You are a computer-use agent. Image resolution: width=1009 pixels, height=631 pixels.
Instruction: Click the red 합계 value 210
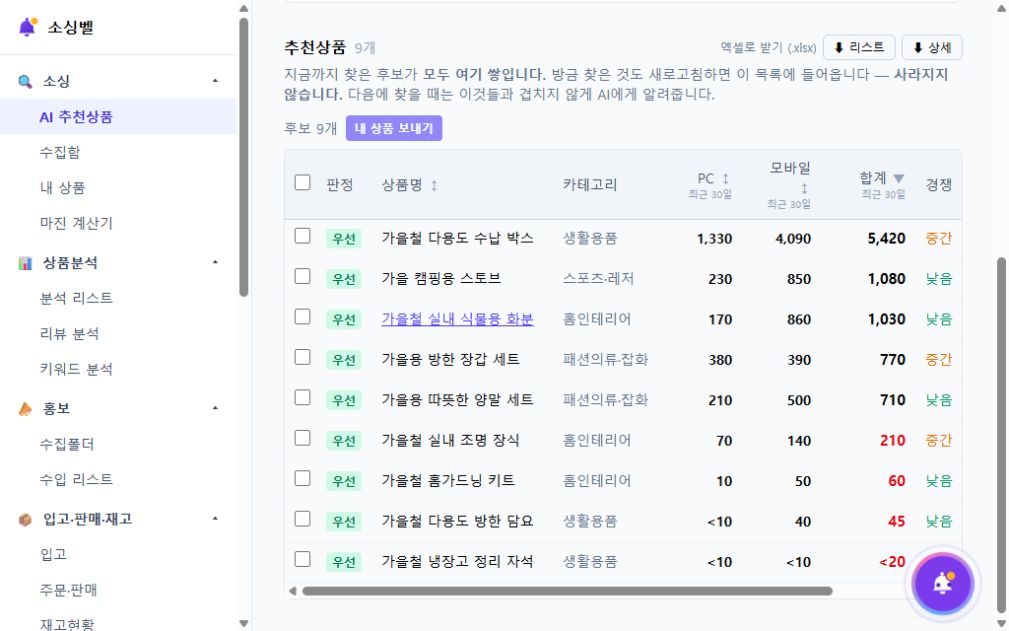tap(893, 441)
